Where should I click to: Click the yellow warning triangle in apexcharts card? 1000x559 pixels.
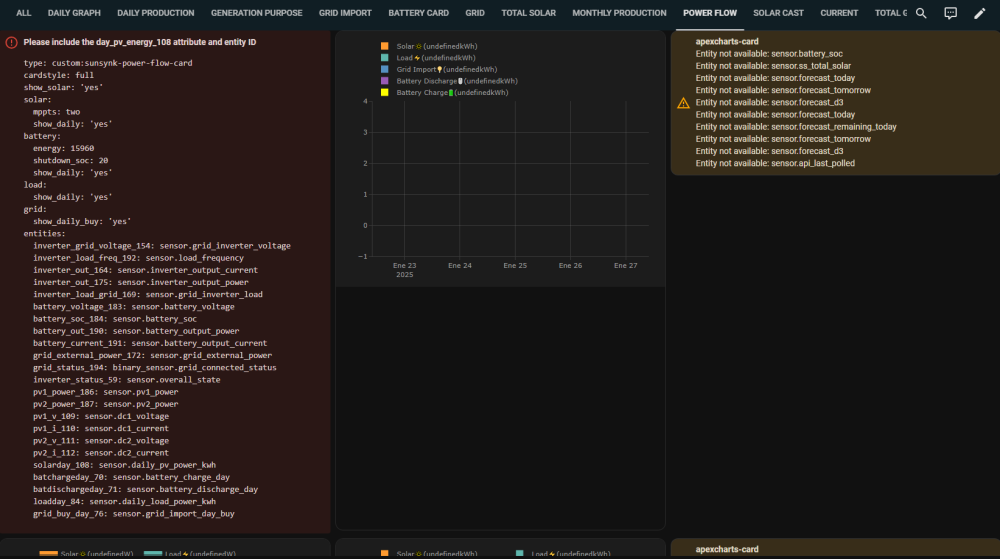pos(683,103)
